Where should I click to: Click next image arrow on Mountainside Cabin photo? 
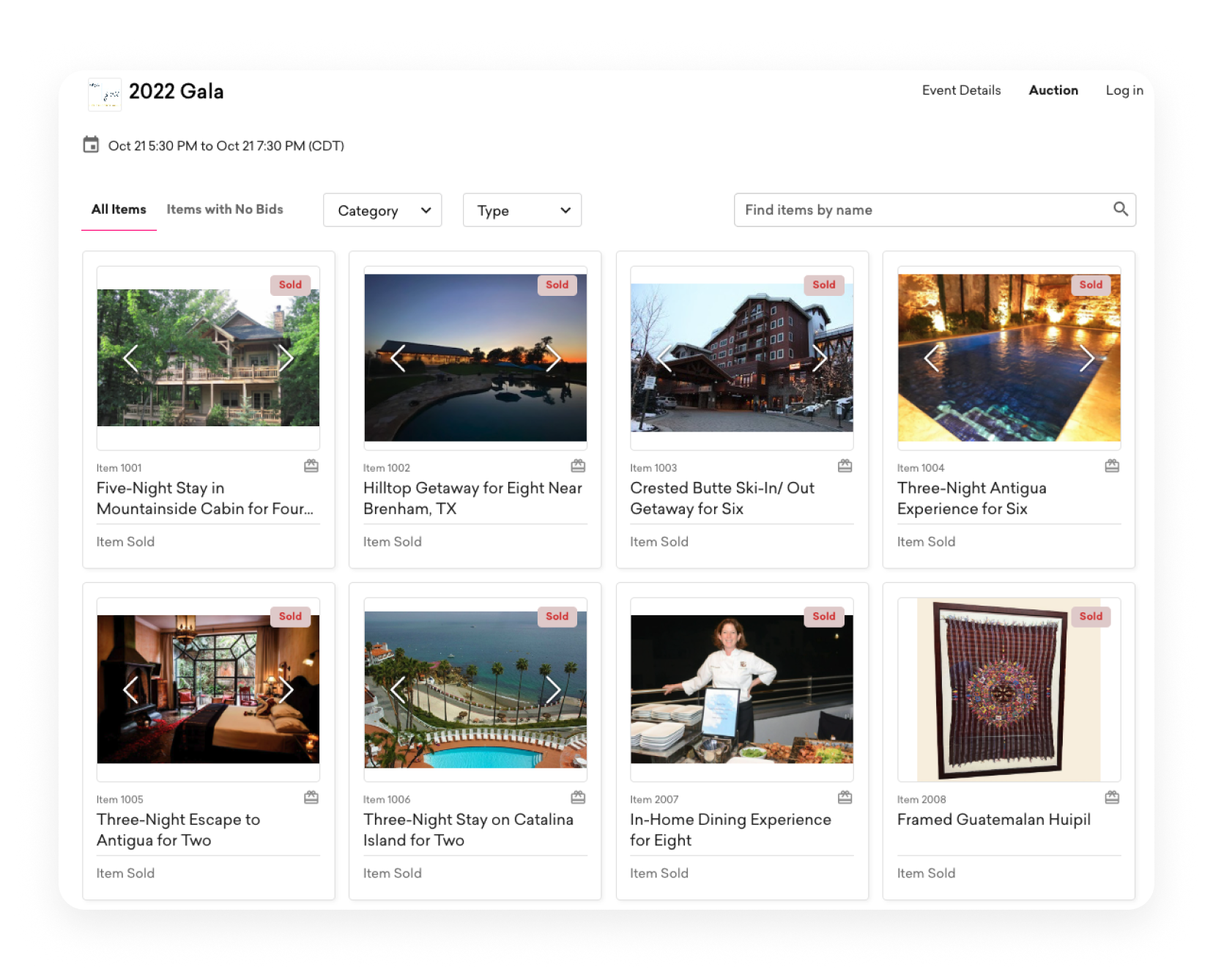(286, 358)
